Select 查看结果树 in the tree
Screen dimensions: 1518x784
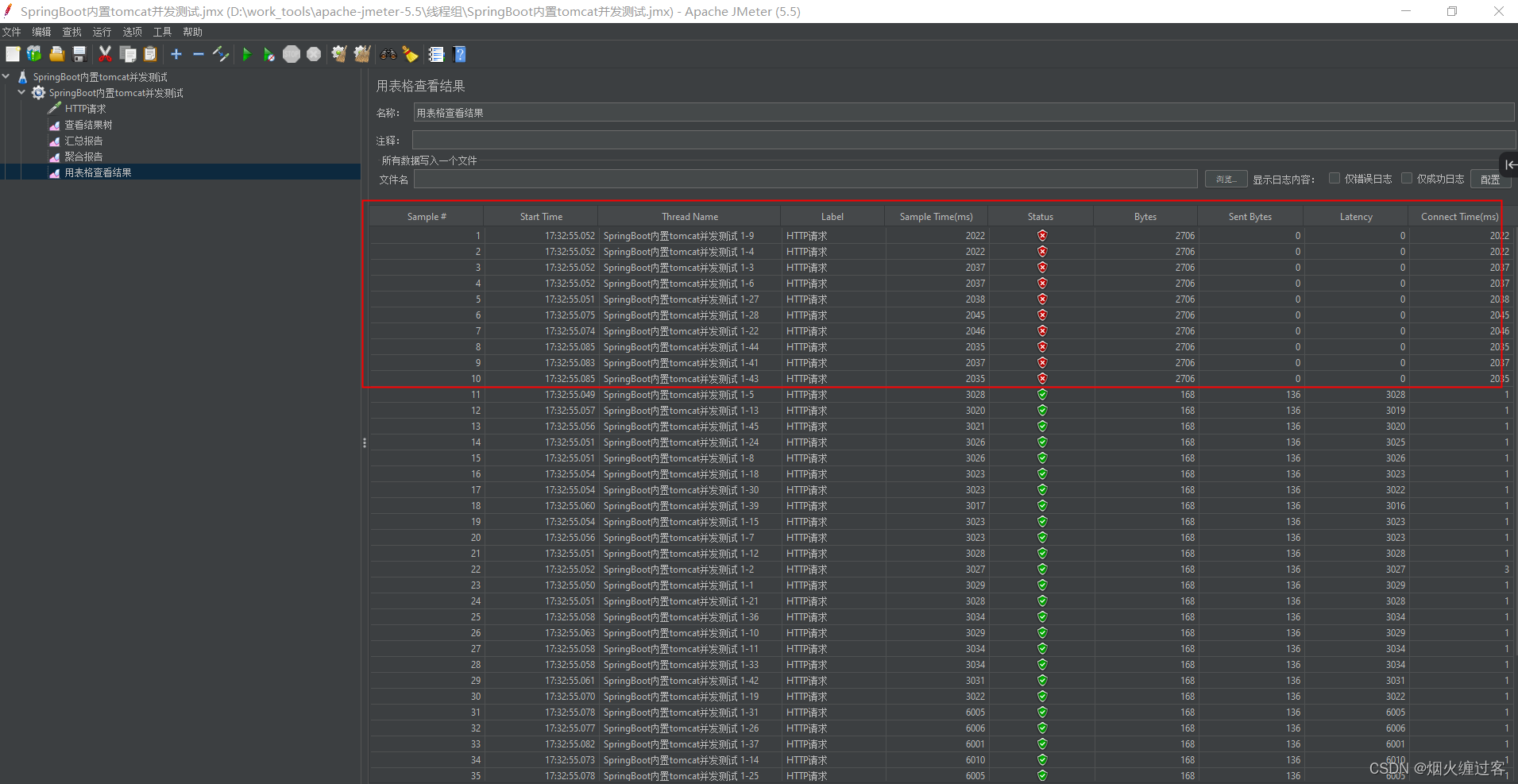(88, 125)
